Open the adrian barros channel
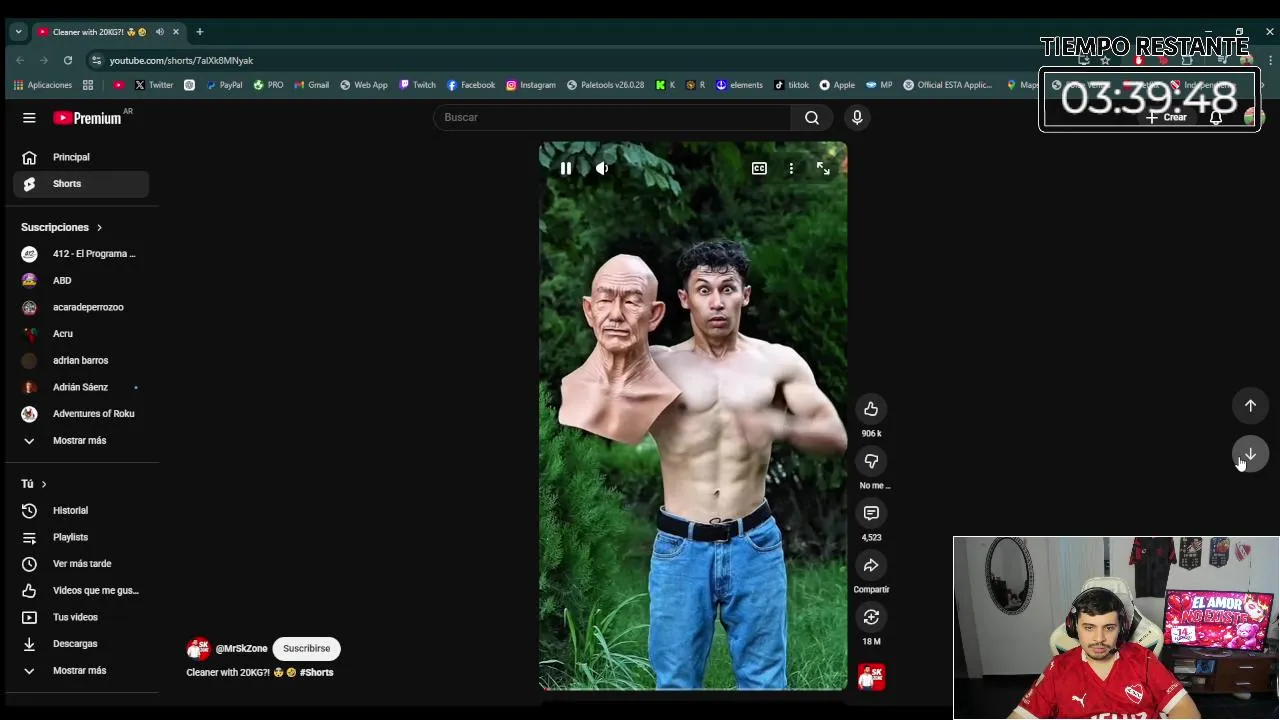Image resolution: width=1280 pixels, height=720 pixels. click(x=81, y=360)
